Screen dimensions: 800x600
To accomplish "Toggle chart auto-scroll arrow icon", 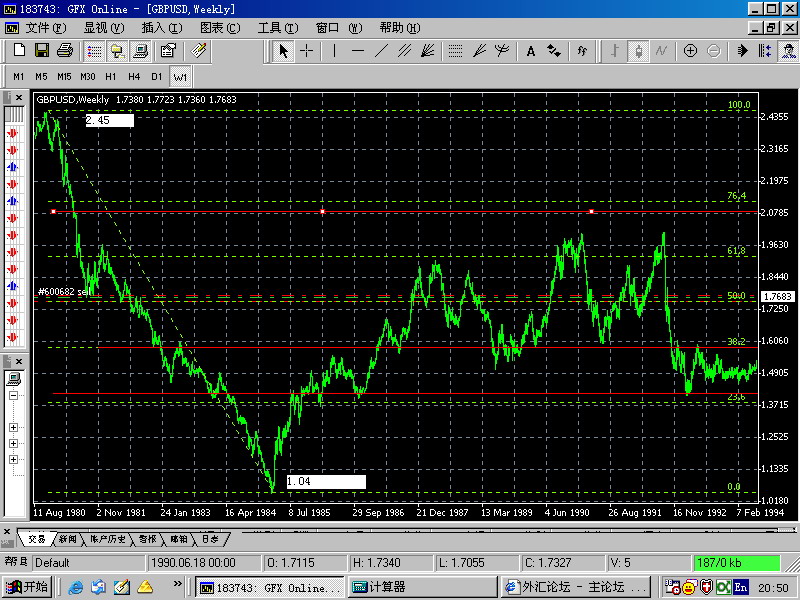I will [x=742, y=51].
